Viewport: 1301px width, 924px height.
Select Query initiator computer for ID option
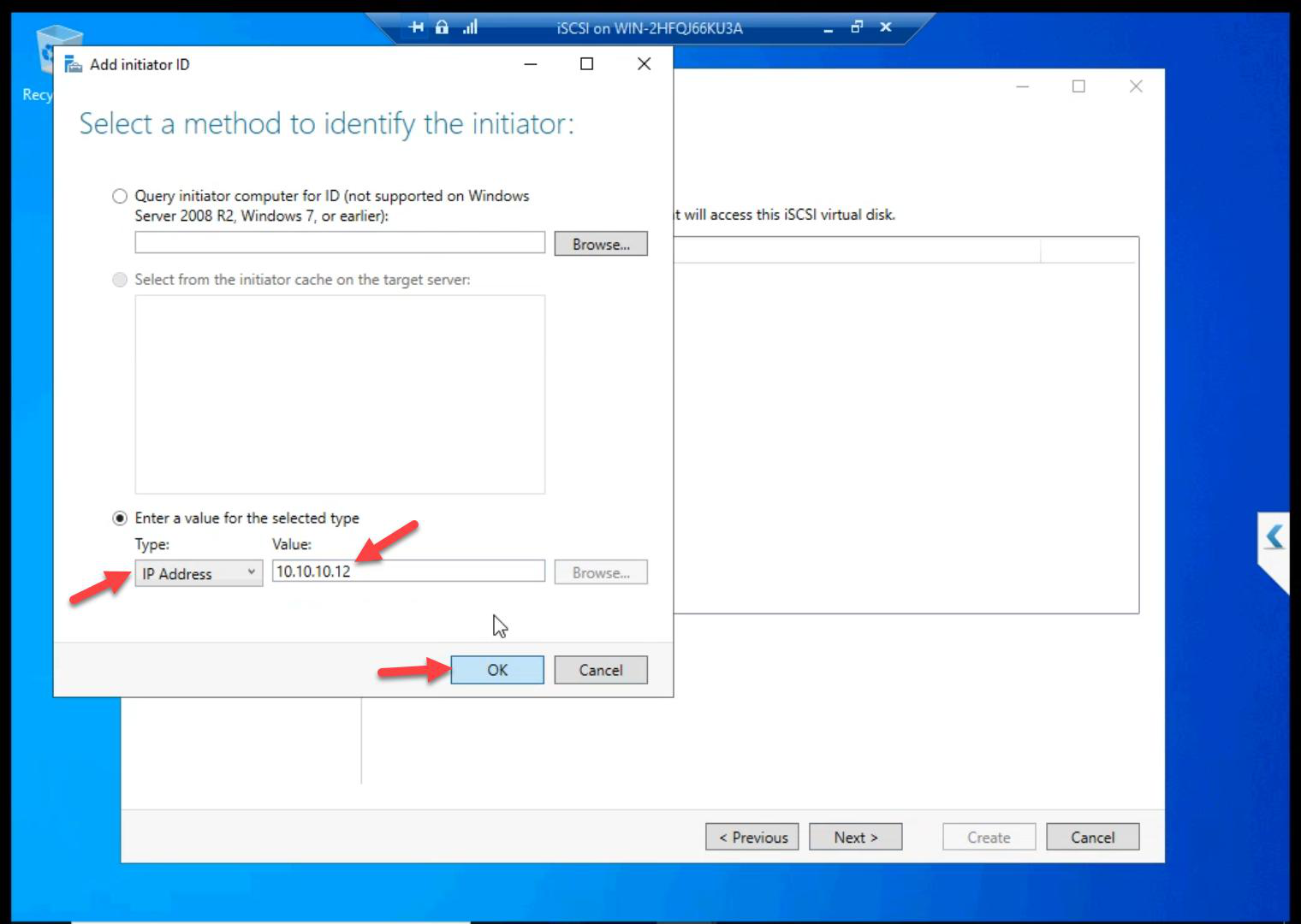[x=120, y=196]
